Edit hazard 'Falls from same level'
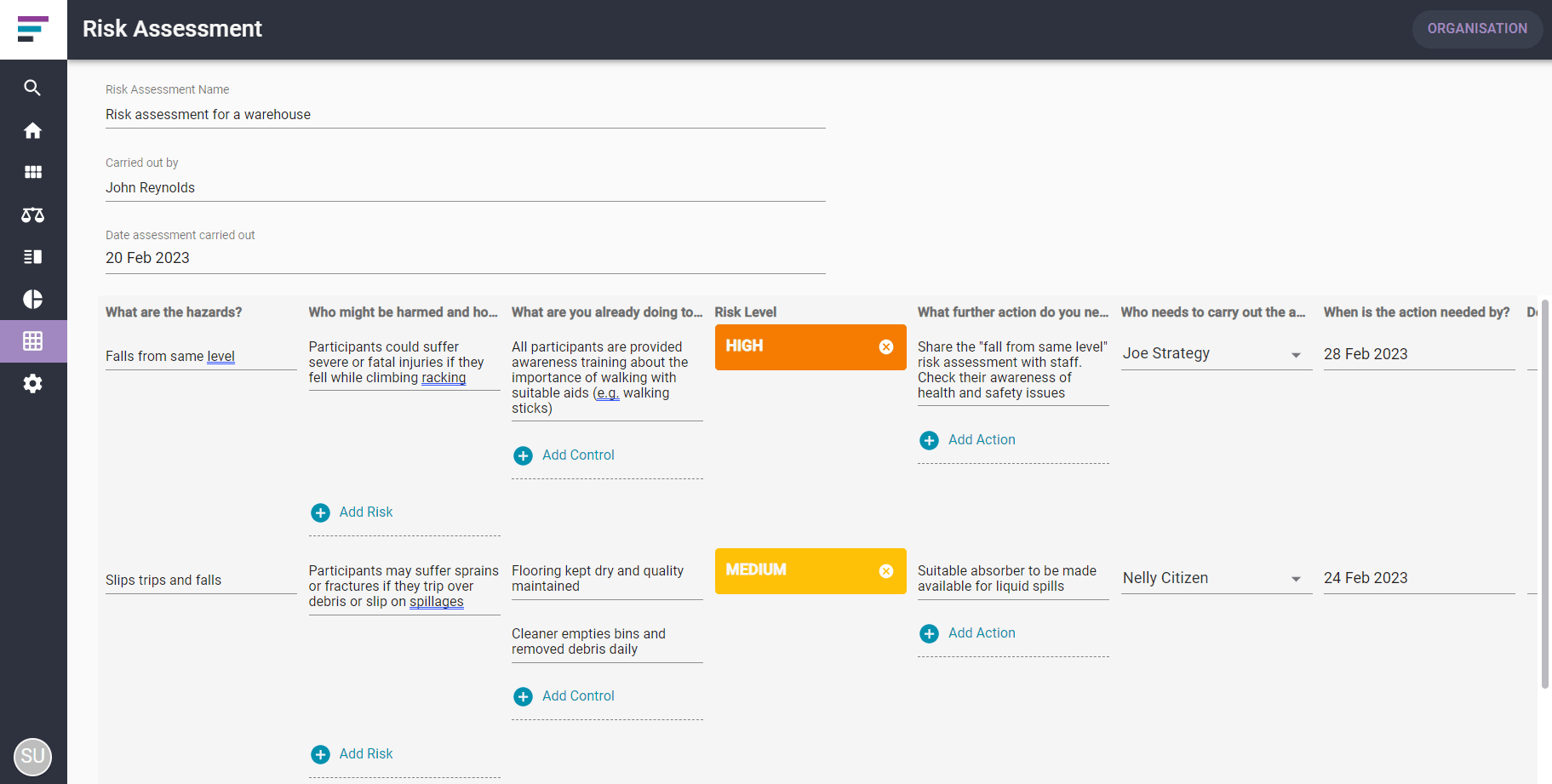 click(201, 357)
